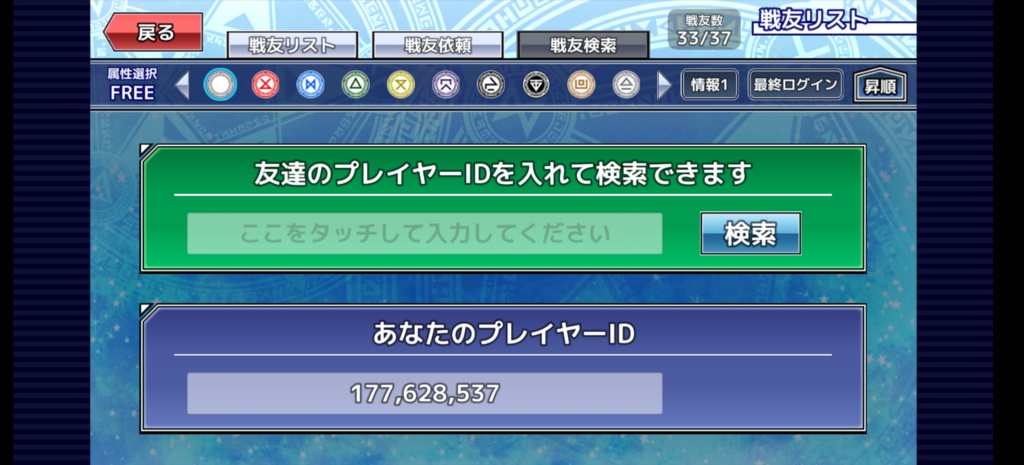Image resolution: width=1024 pixels, height=465 pixels.
Task: Tap the player ID input field
Action: pos(424,233)
